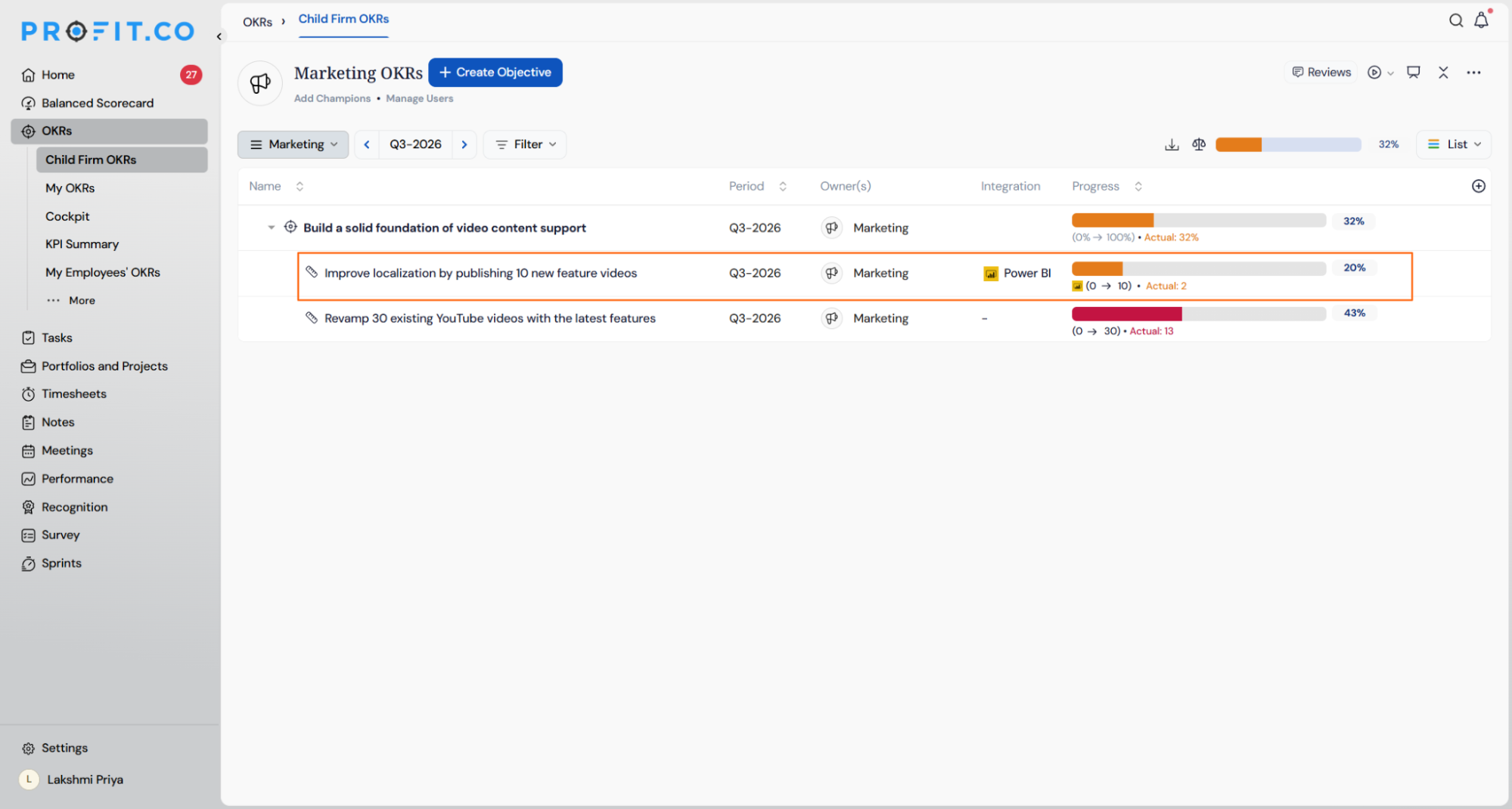Click the 43% Revamp progress bar
Image resolution: width=1512 pixels, height=809 pixels.
[x=1199, y=314]
